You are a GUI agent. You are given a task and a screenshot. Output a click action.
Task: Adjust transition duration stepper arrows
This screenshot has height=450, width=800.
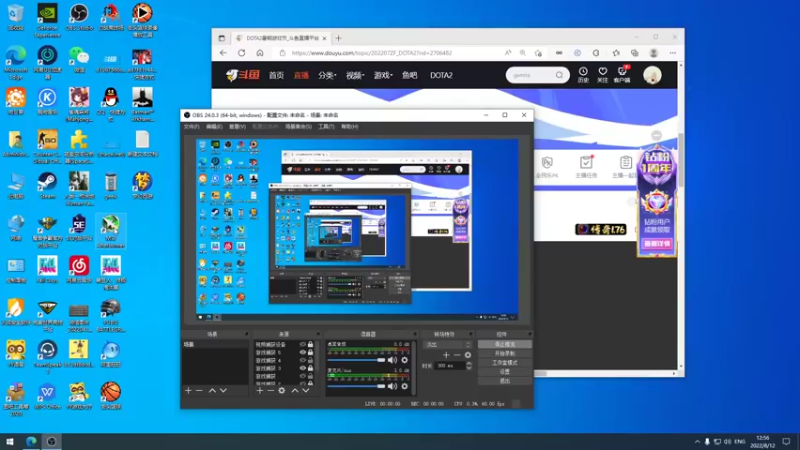tap(469, 366)
